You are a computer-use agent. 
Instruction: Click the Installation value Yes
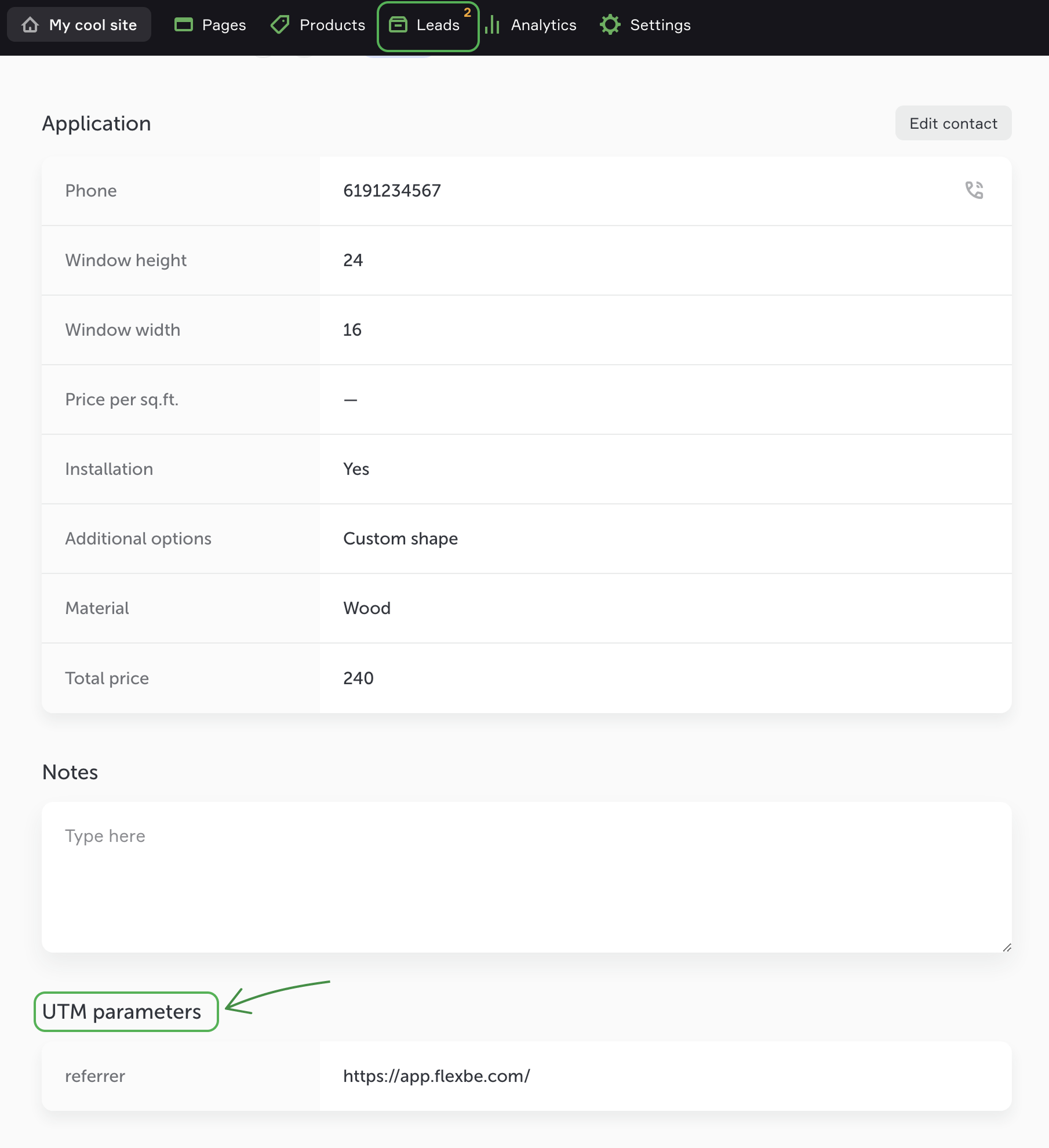tap(356, 469)
